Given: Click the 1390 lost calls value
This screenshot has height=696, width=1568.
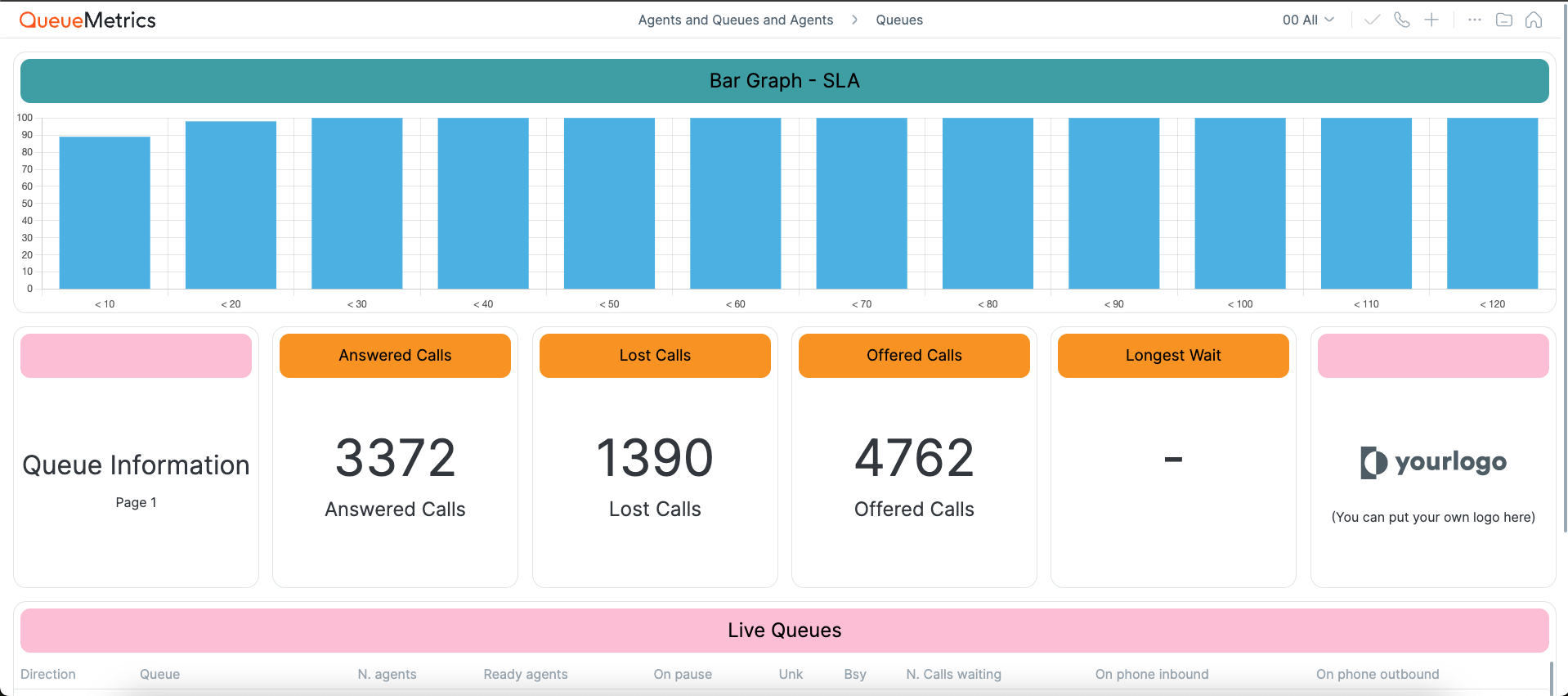Looking at the screenshot, I should point(655,458).
